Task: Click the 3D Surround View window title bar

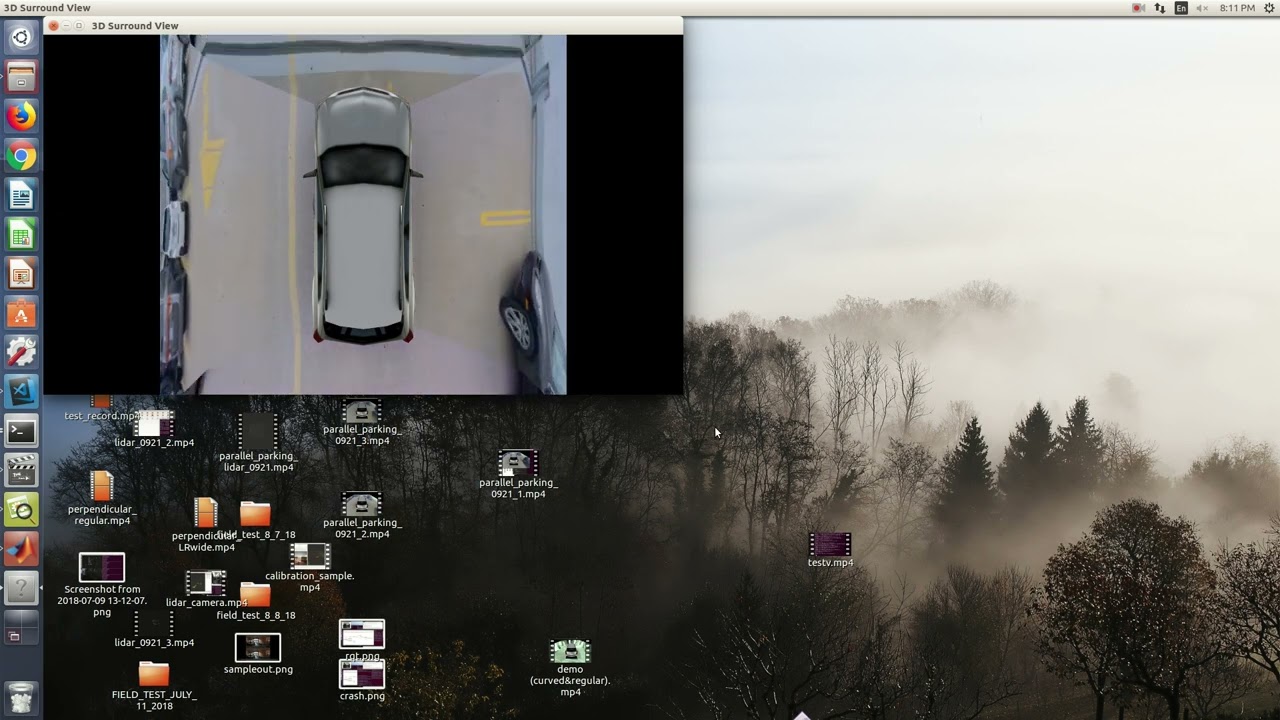Action: (363, 26)
